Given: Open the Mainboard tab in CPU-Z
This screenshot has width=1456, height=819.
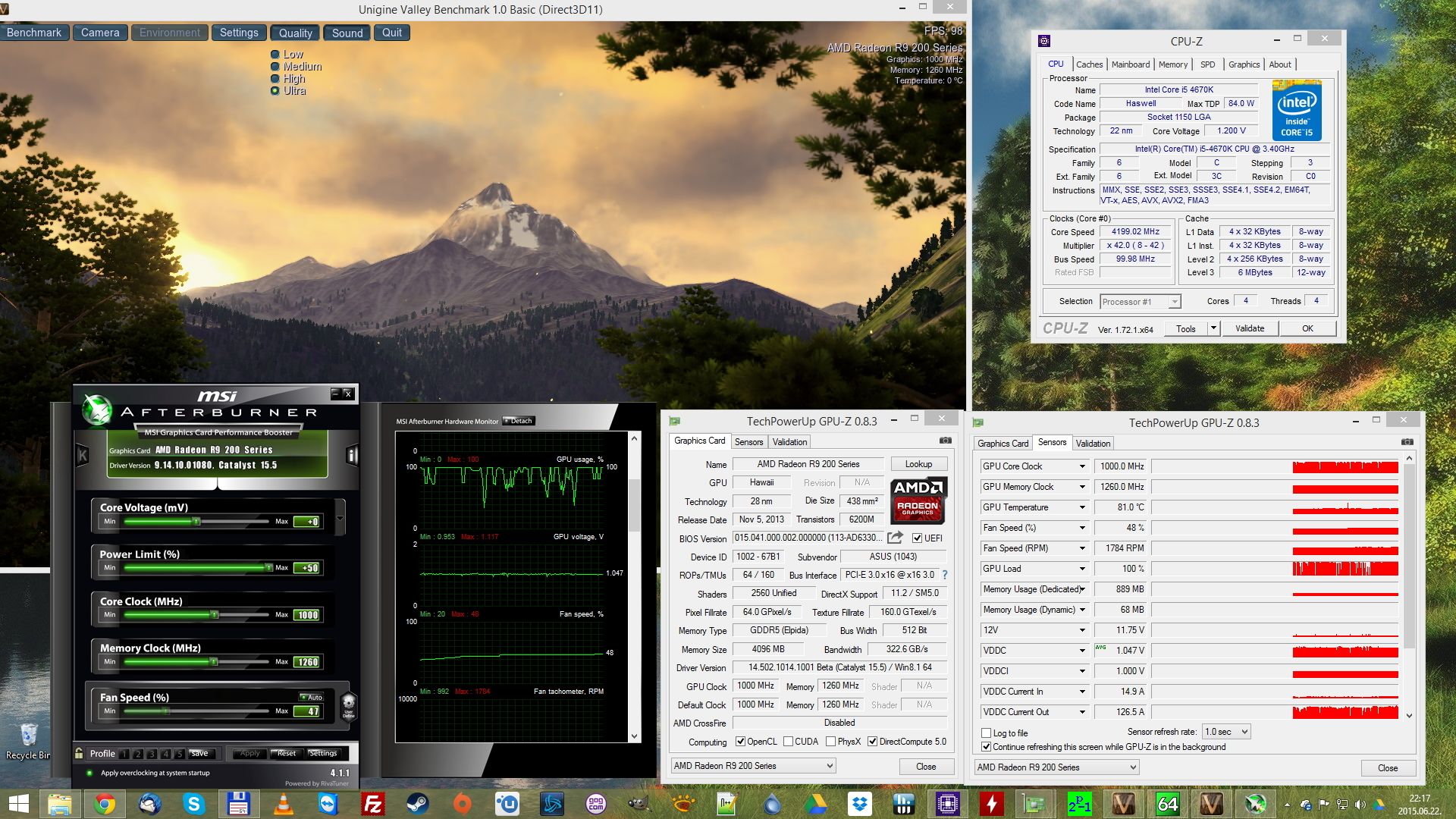Looking at the screenshot, I should pos(1131,64).
